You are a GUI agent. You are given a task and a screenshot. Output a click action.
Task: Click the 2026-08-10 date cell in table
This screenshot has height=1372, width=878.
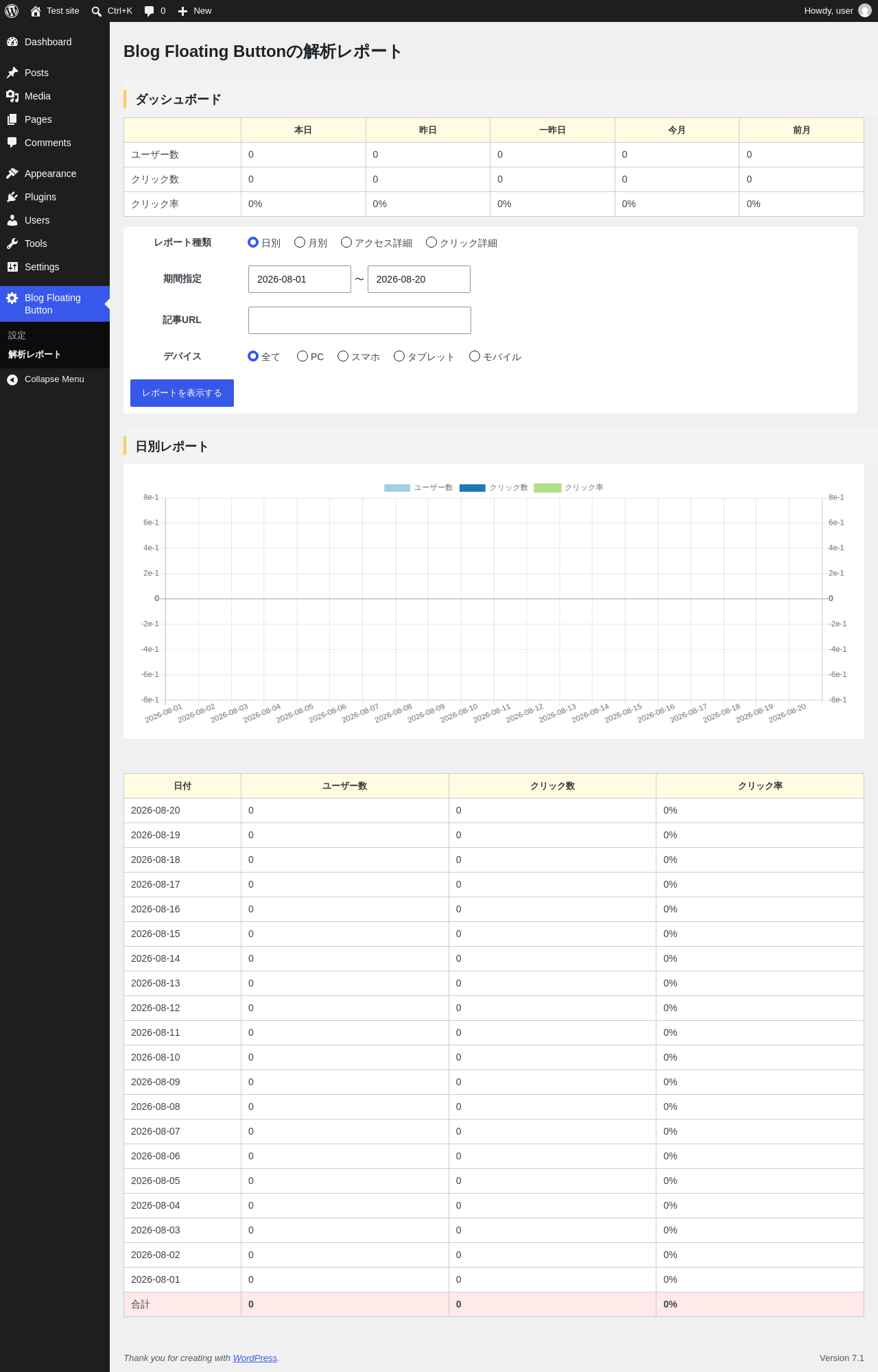pos(182,1058)
